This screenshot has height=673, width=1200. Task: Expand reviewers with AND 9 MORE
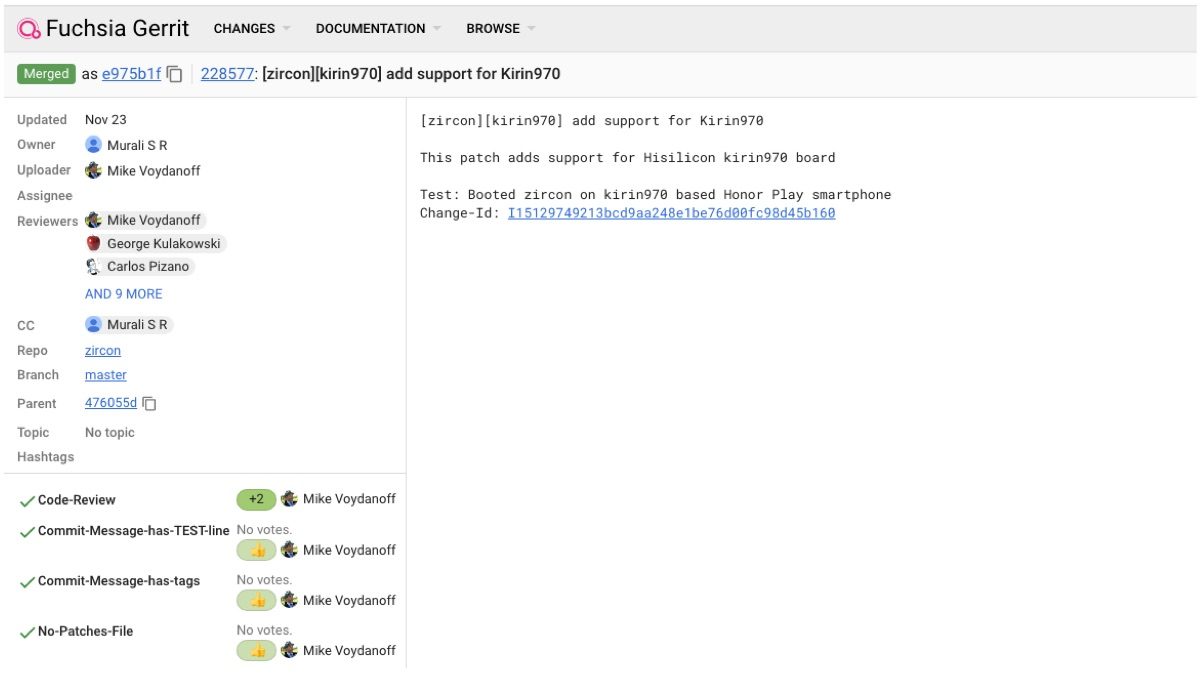(123, 294)
